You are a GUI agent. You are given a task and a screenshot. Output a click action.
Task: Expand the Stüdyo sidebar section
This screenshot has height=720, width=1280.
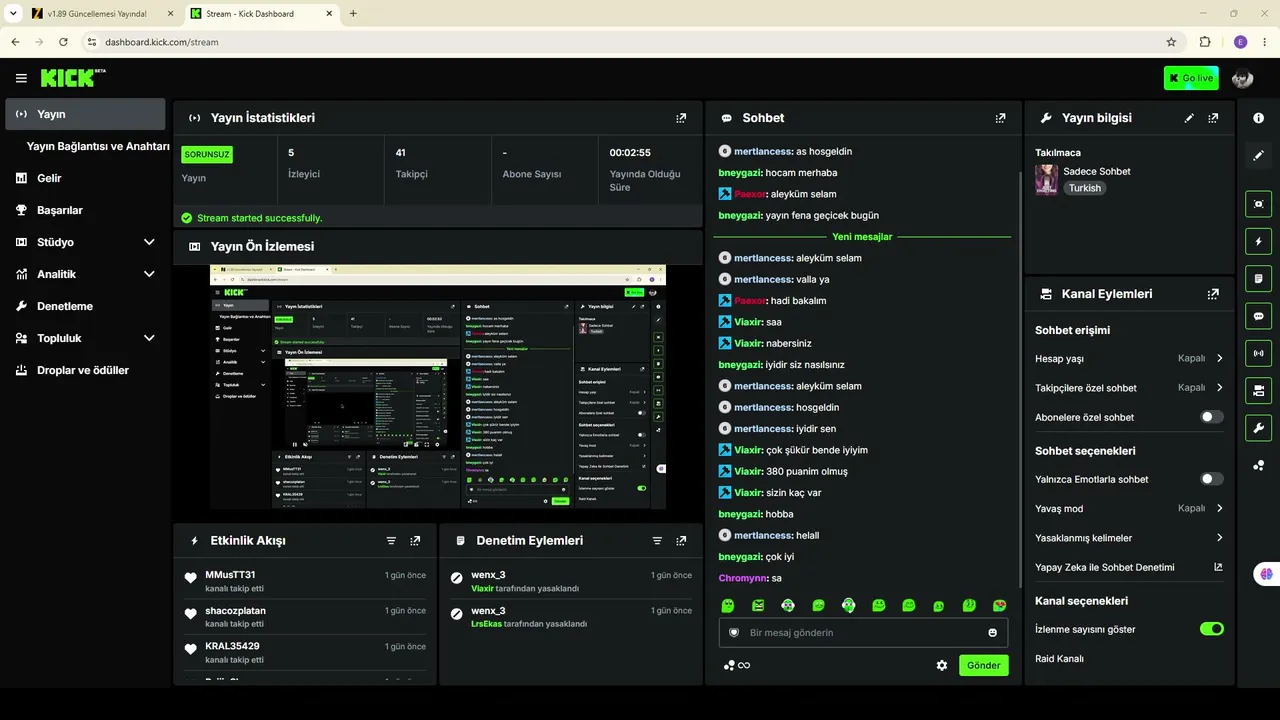click(x=149, y=242)
